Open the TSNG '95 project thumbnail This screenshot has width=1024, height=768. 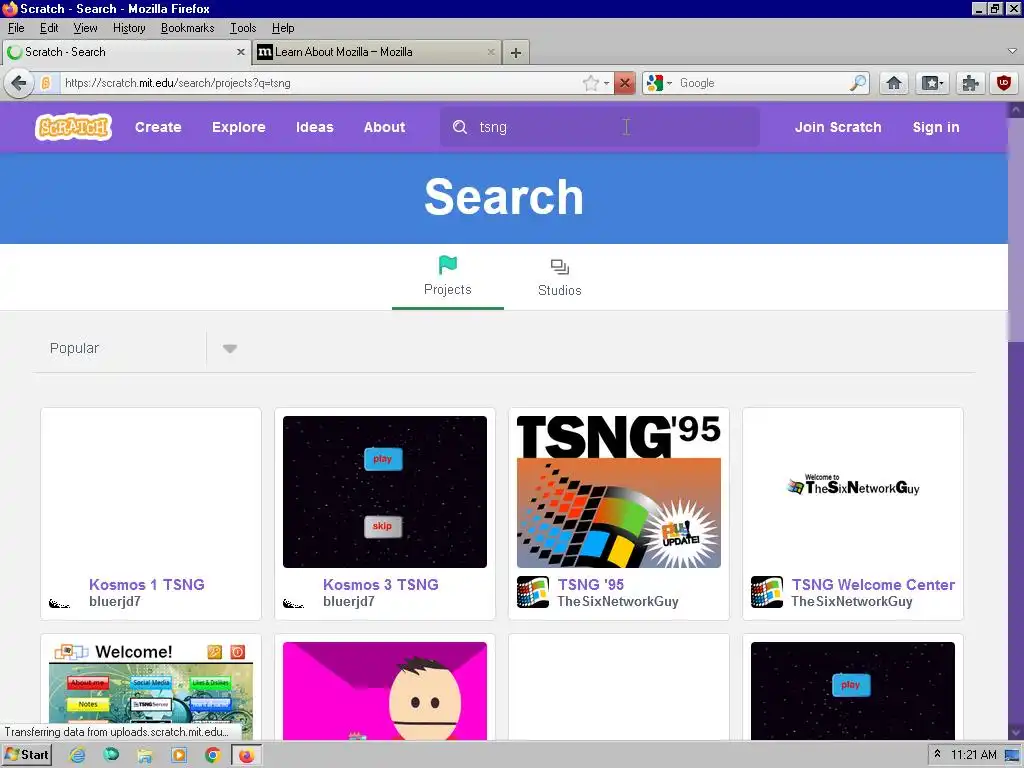click(618, 492)
